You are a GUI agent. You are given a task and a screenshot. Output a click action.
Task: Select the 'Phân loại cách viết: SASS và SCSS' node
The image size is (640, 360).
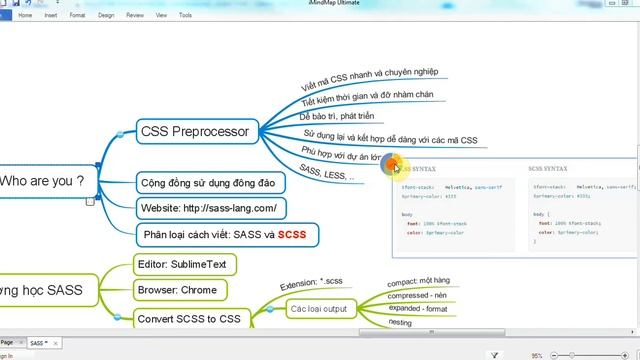pos(227,235)
